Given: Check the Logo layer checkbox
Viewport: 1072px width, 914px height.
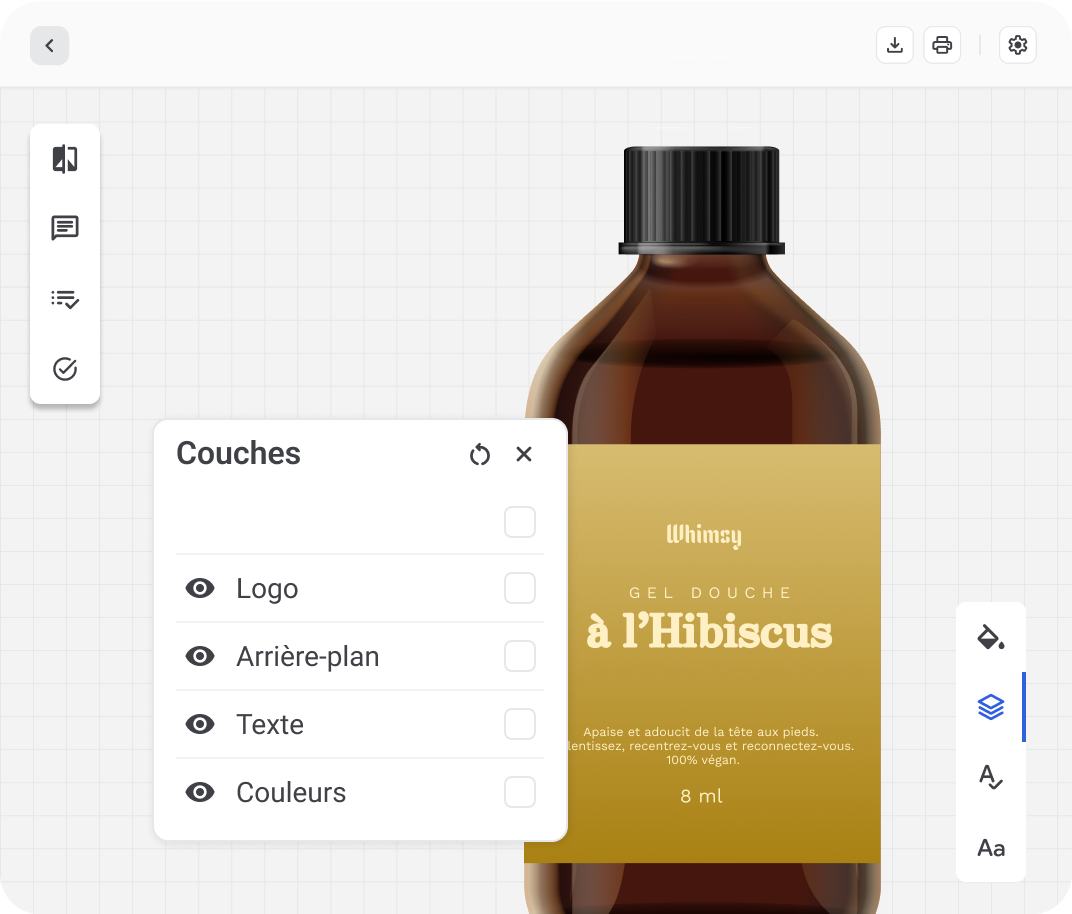Looking at the screenshot, I should [x=520, y=589].
